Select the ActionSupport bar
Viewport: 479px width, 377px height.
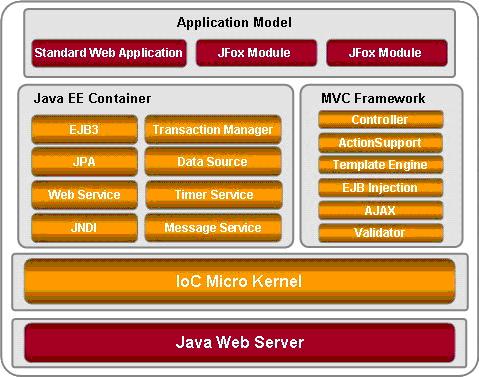coord(381,143)
